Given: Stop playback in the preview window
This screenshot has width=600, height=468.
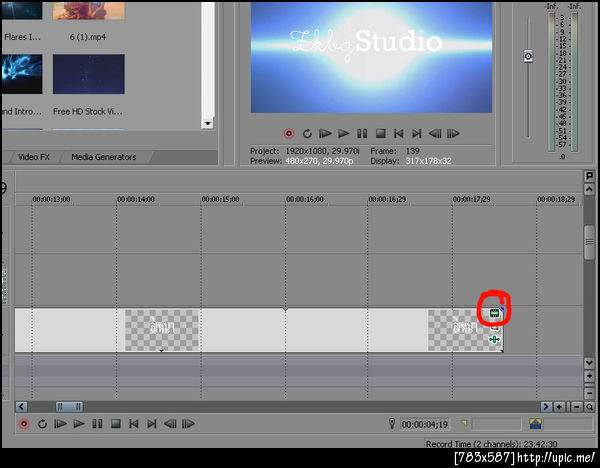Looking at the screenshot, I should (380, 134).
